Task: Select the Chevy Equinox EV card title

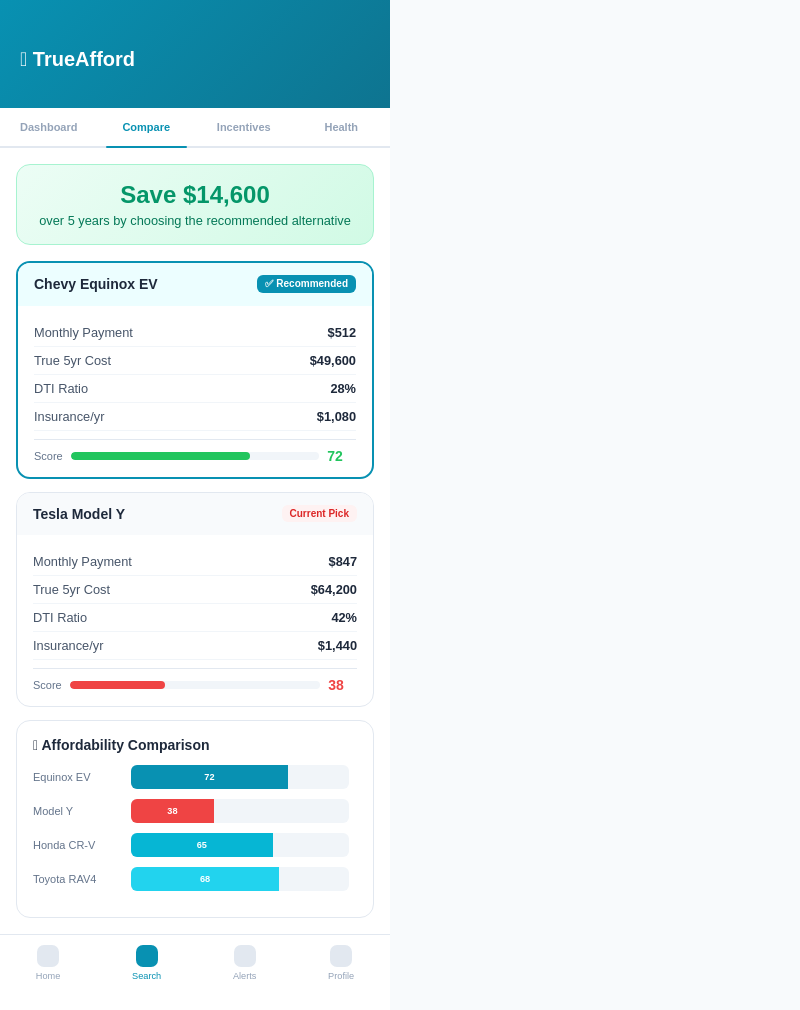Action: [96, 284]
